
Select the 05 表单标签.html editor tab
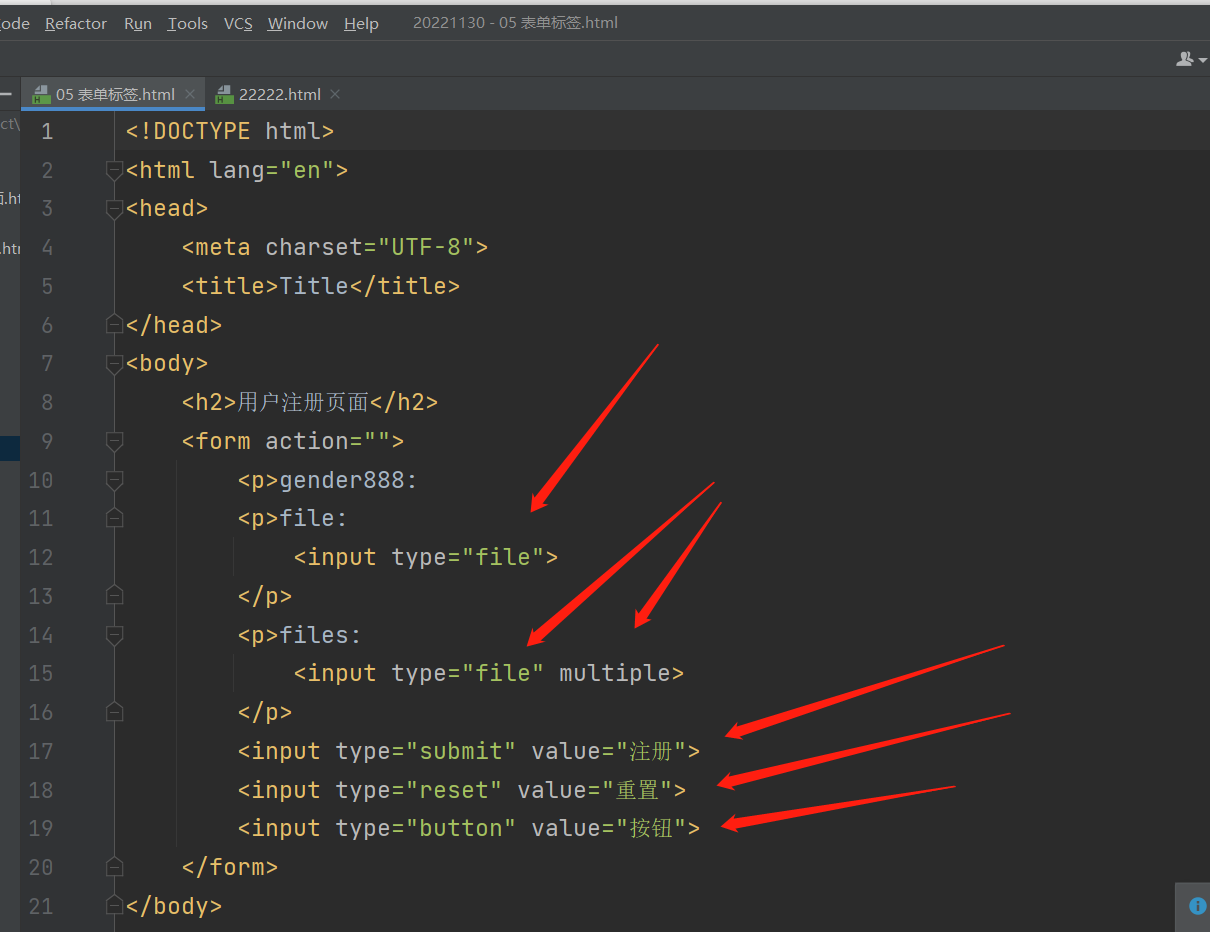coord(113,94)
